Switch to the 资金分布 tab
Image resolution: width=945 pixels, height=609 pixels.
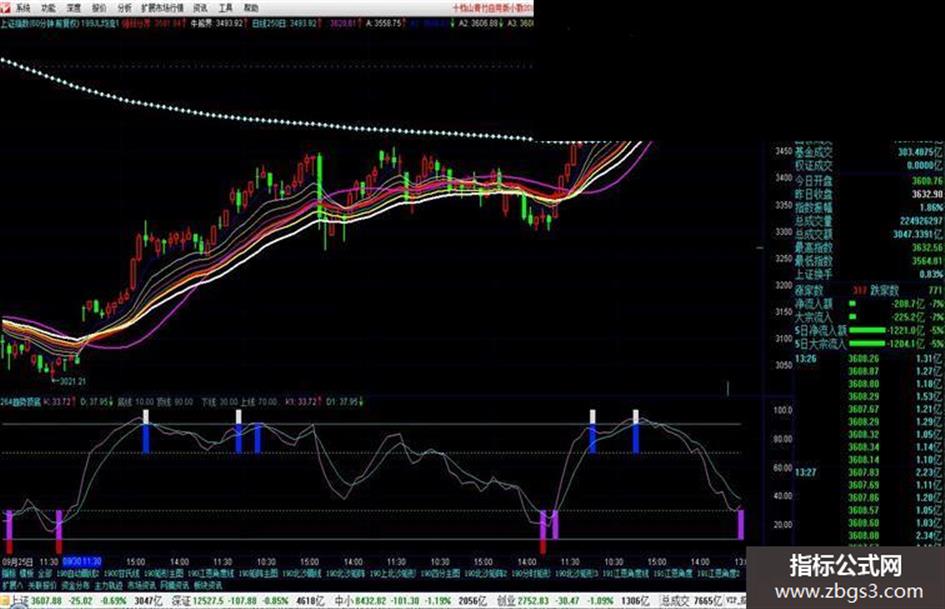pos(75,585)
